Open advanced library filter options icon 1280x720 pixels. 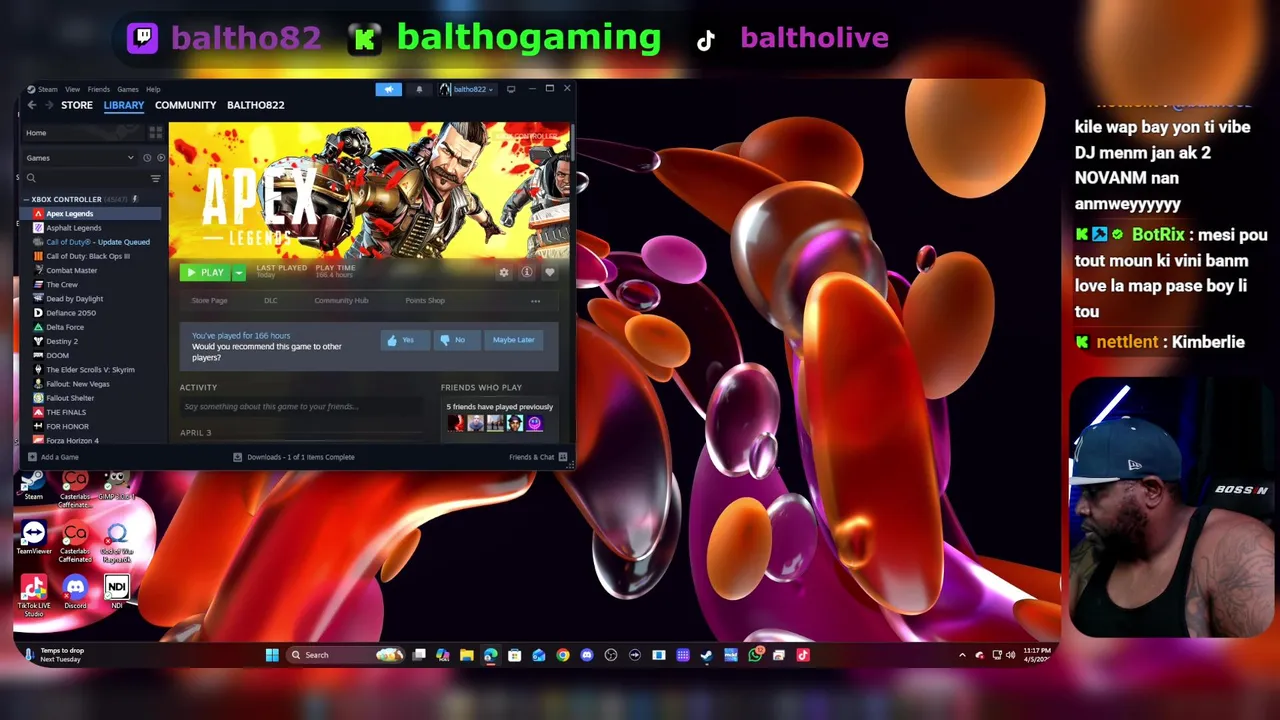click(155, 178)
